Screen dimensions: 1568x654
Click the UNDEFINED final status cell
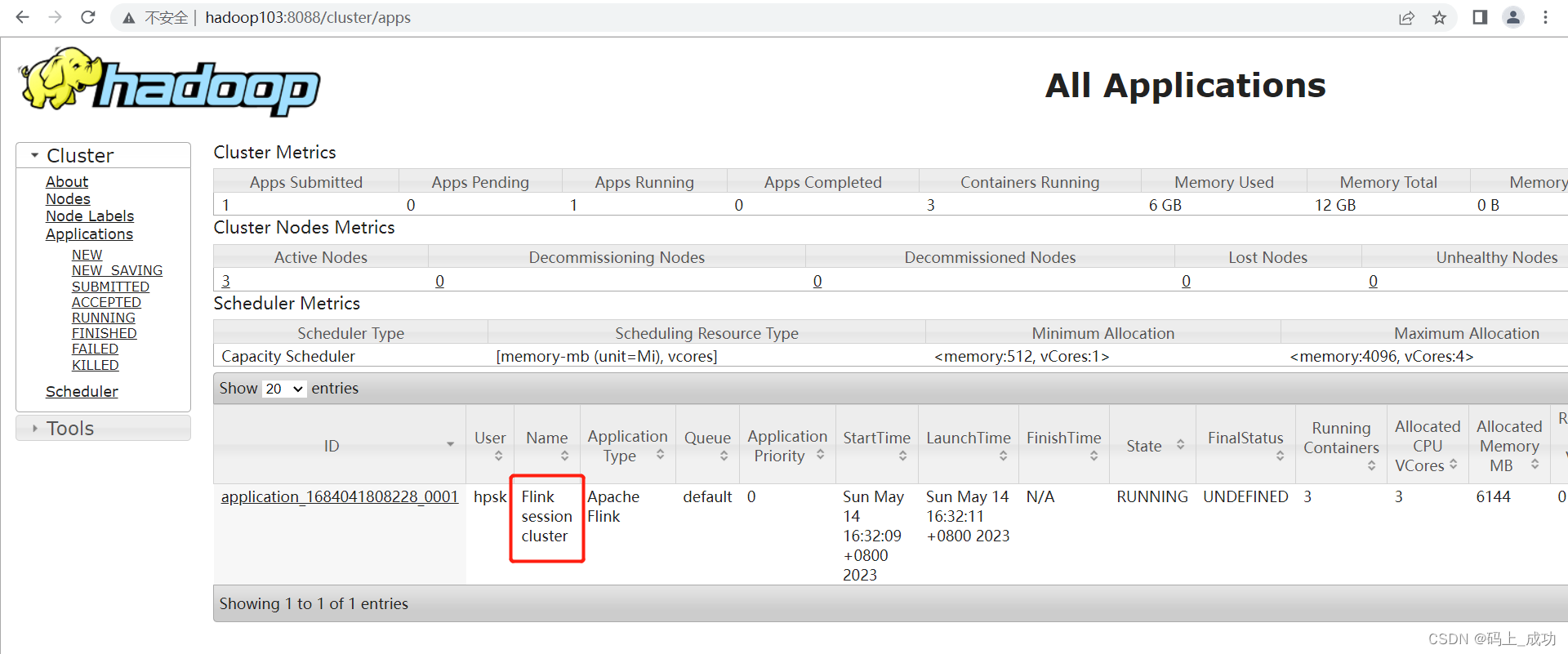tap(1245, 496)
